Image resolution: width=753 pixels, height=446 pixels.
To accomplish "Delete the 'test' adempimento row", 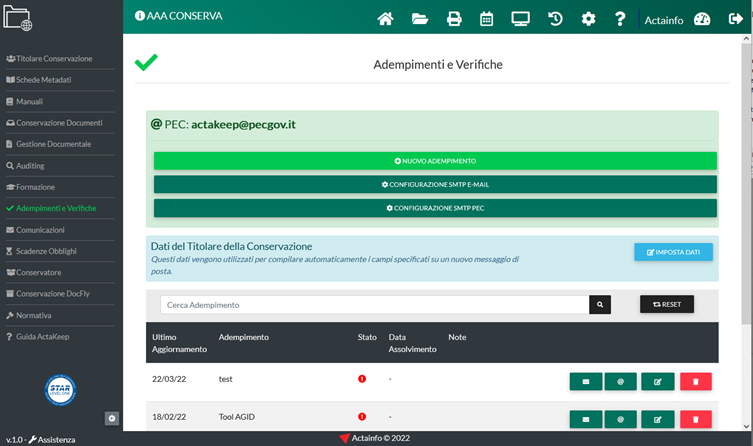I will (695, 380).
